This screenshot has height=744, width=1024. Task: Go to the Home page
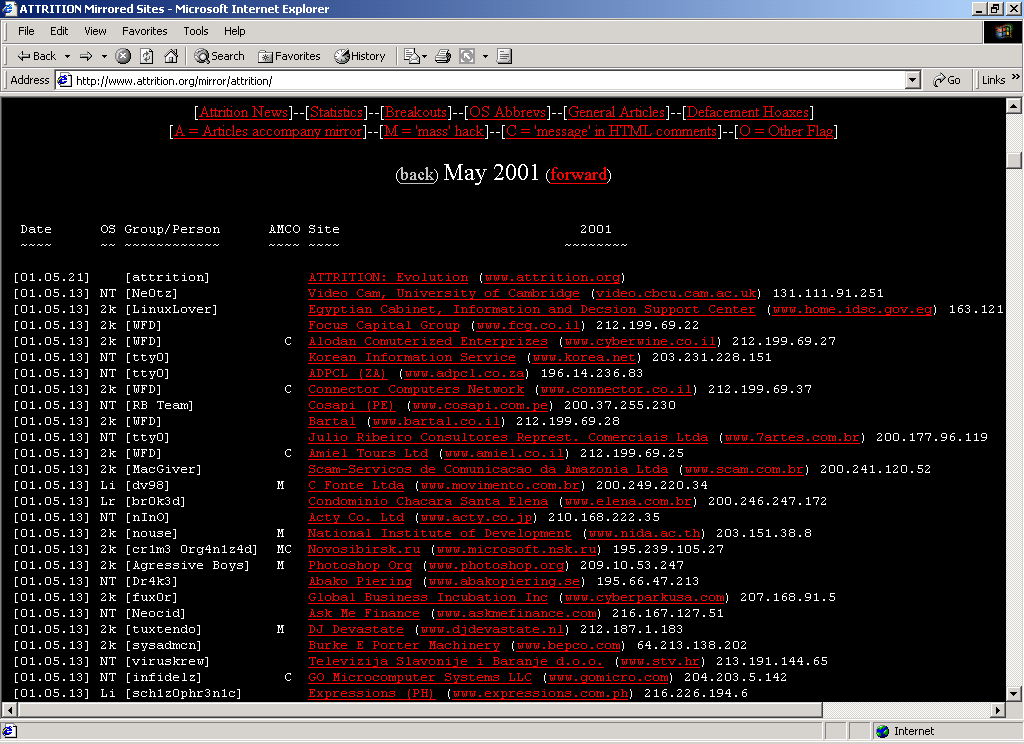[171, 56]
